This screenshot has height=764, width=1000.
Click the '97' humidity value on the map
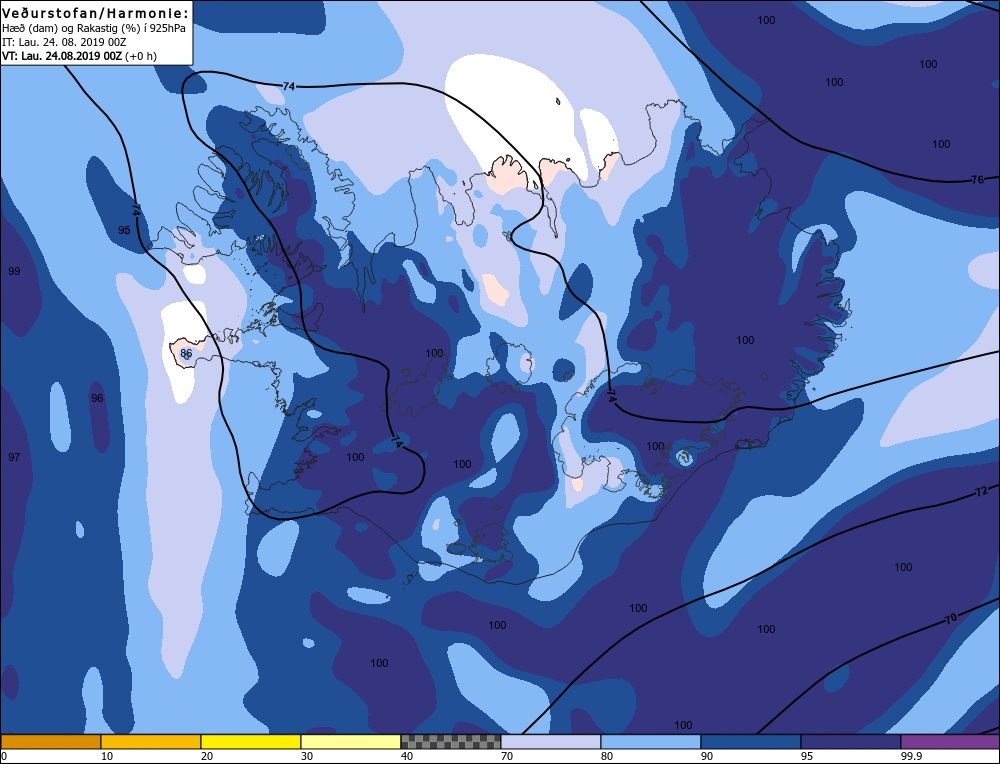pos(14,457)
